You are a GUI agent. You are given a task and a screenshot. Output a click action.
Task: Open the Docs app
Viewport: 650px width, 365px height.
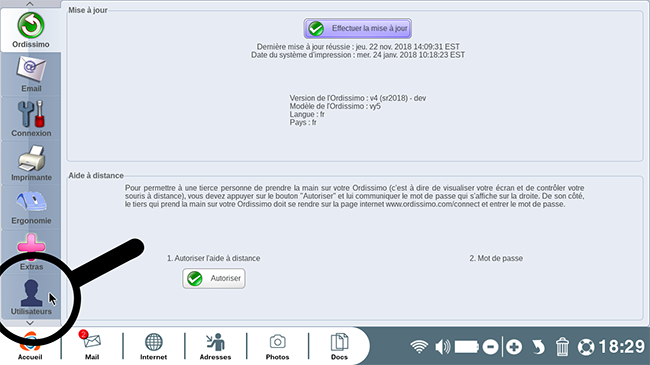[339, 346]
